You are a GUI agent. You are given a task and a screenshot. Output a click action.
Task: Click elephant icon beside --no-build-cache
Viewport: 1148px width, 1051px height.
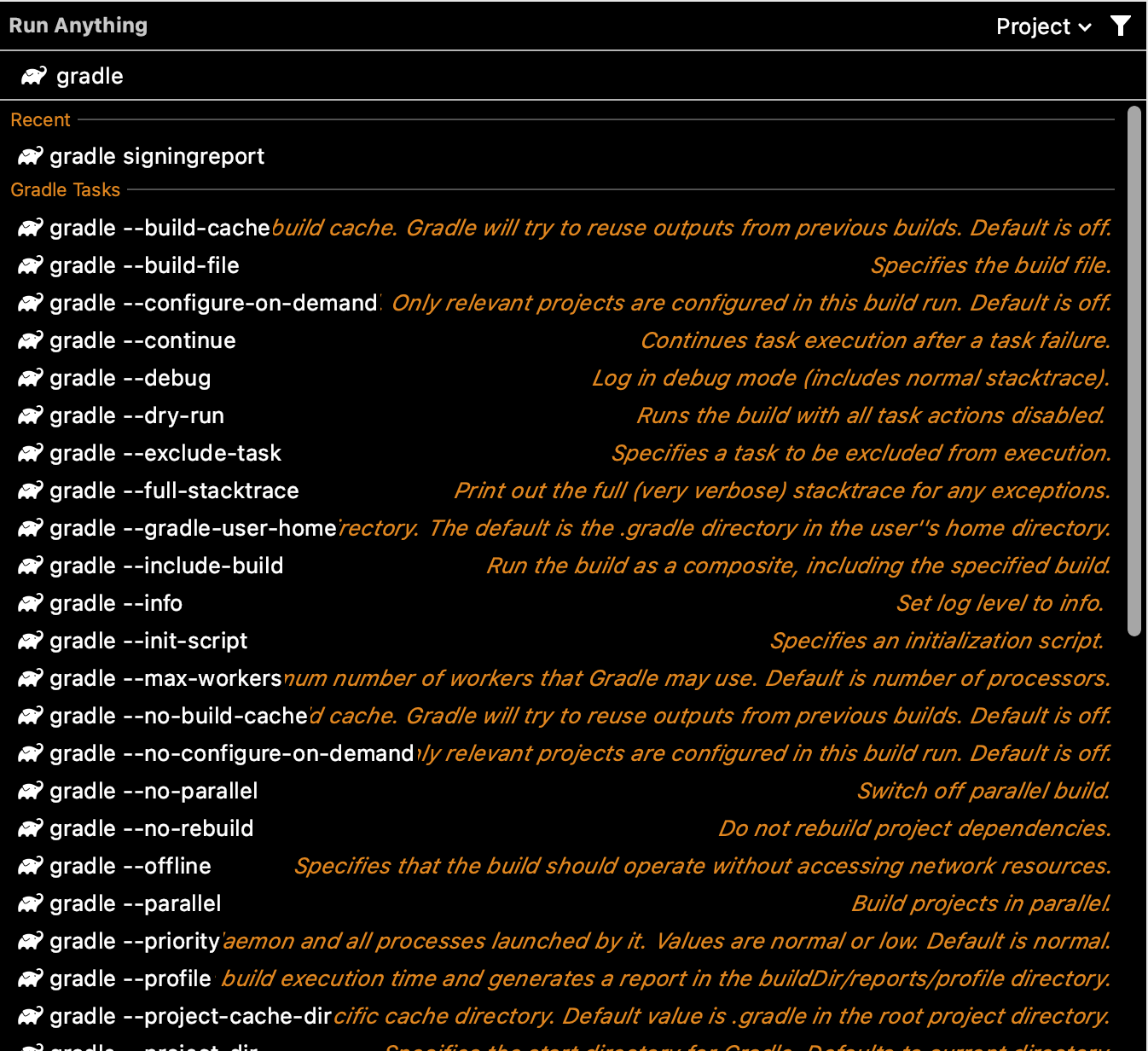click(31, 716)
